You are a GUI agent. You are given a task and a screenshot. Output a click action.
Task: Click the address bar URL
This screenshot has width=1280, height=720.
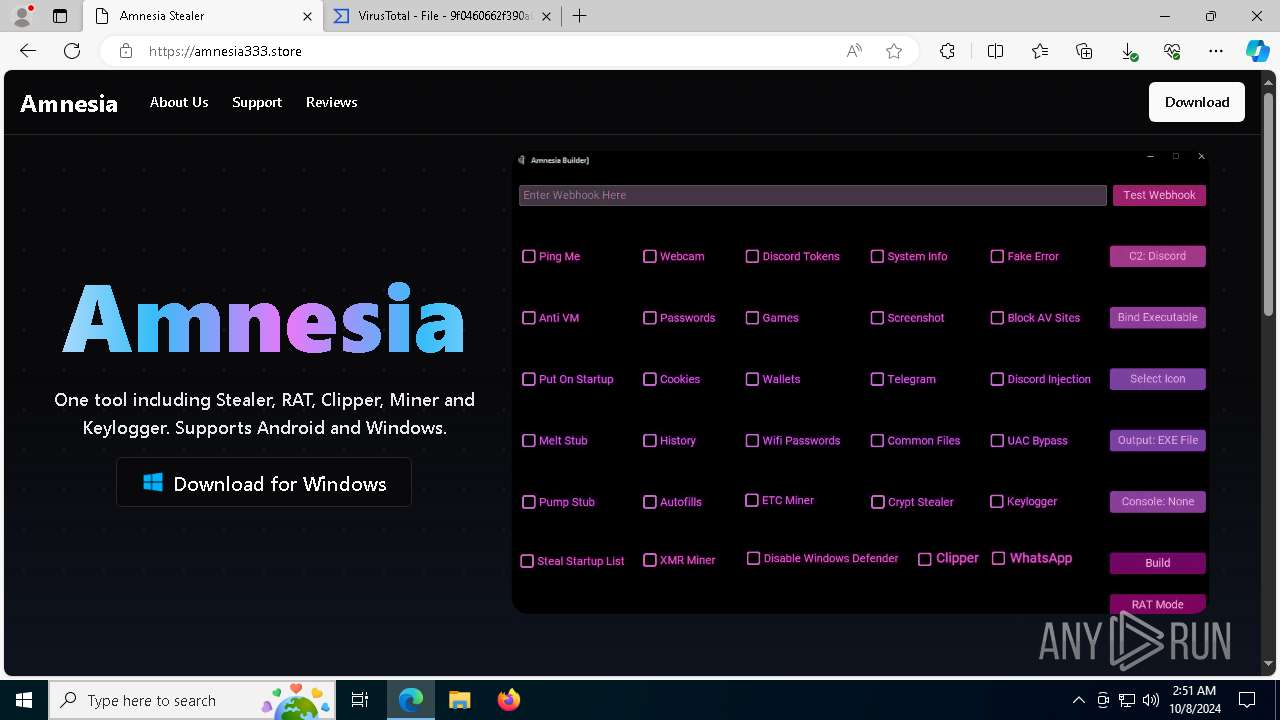tap(225, 51)
